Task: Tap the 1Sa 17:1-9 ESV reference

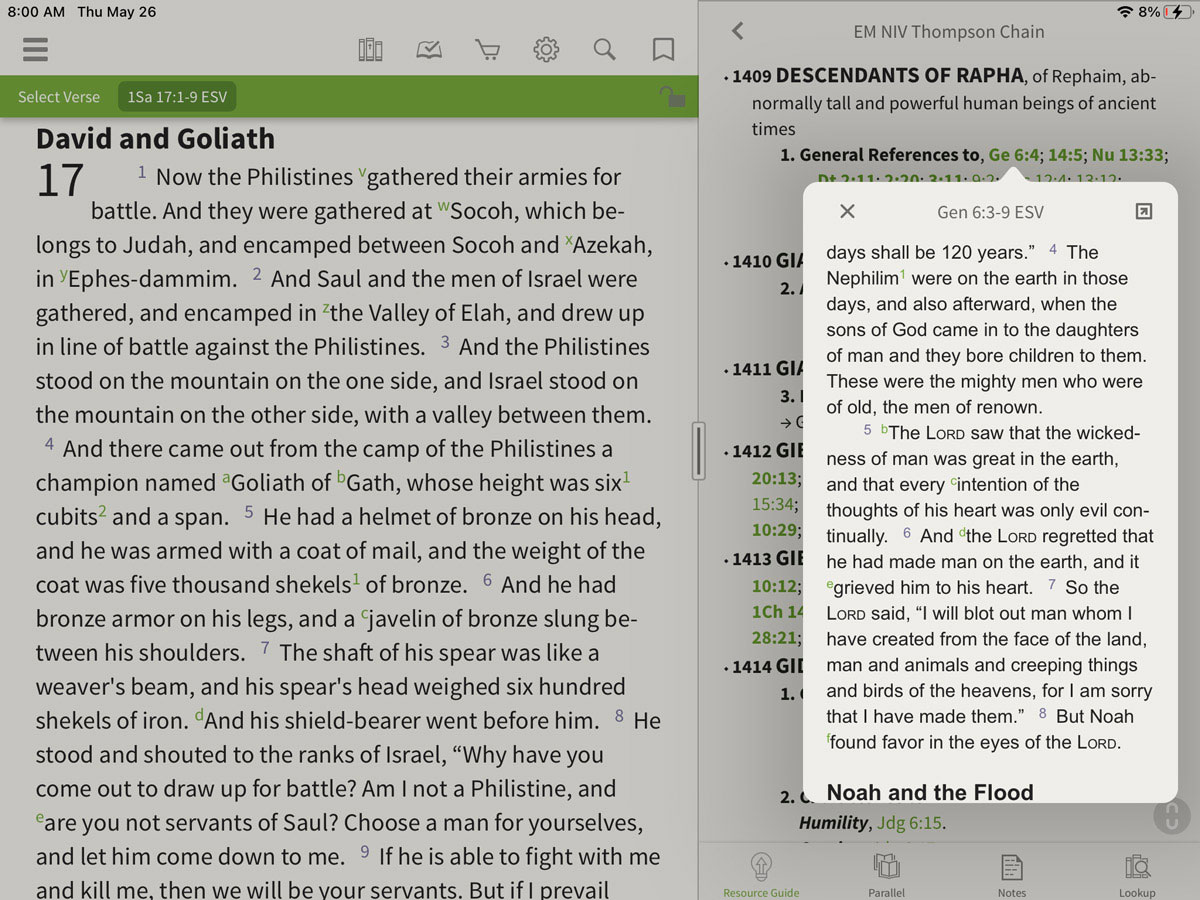Action: click(x=177, y=97)
